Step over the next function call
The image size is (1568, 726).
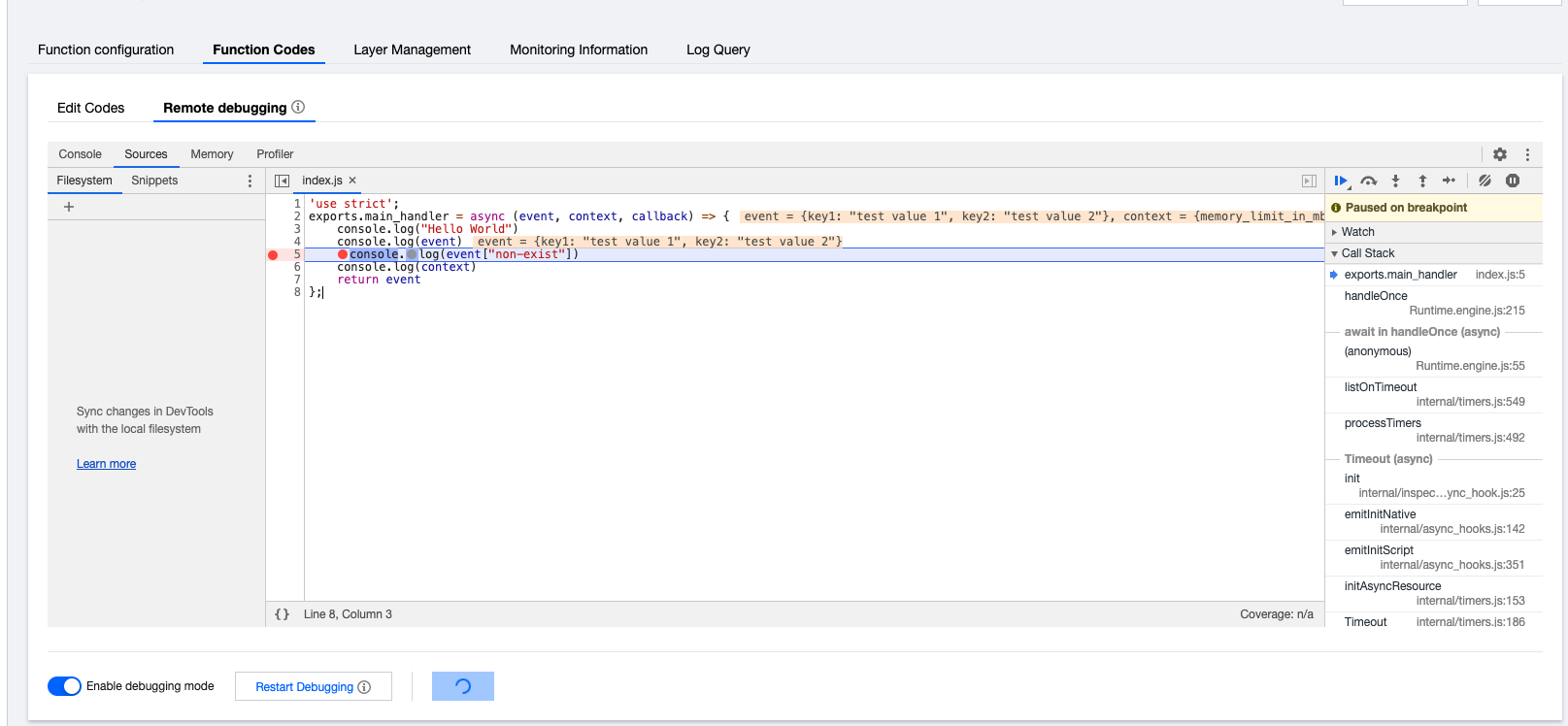tap(1368, 181)
